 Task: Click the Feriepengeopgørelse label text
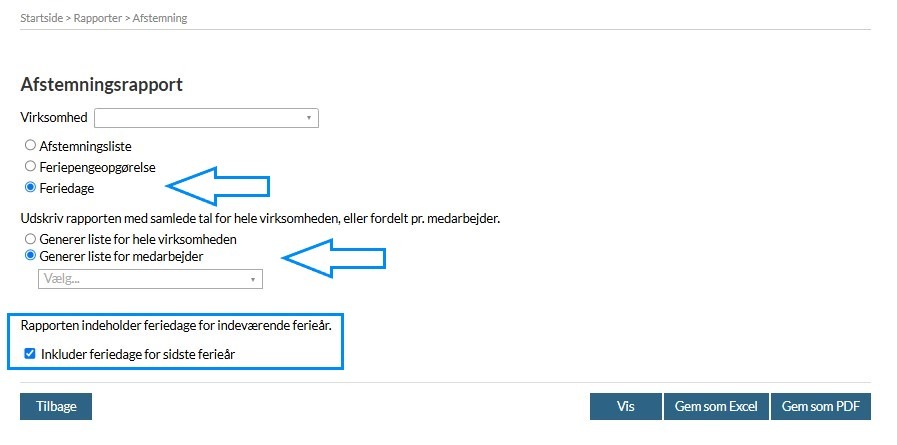pyautogui.click(x=97, y=166)
